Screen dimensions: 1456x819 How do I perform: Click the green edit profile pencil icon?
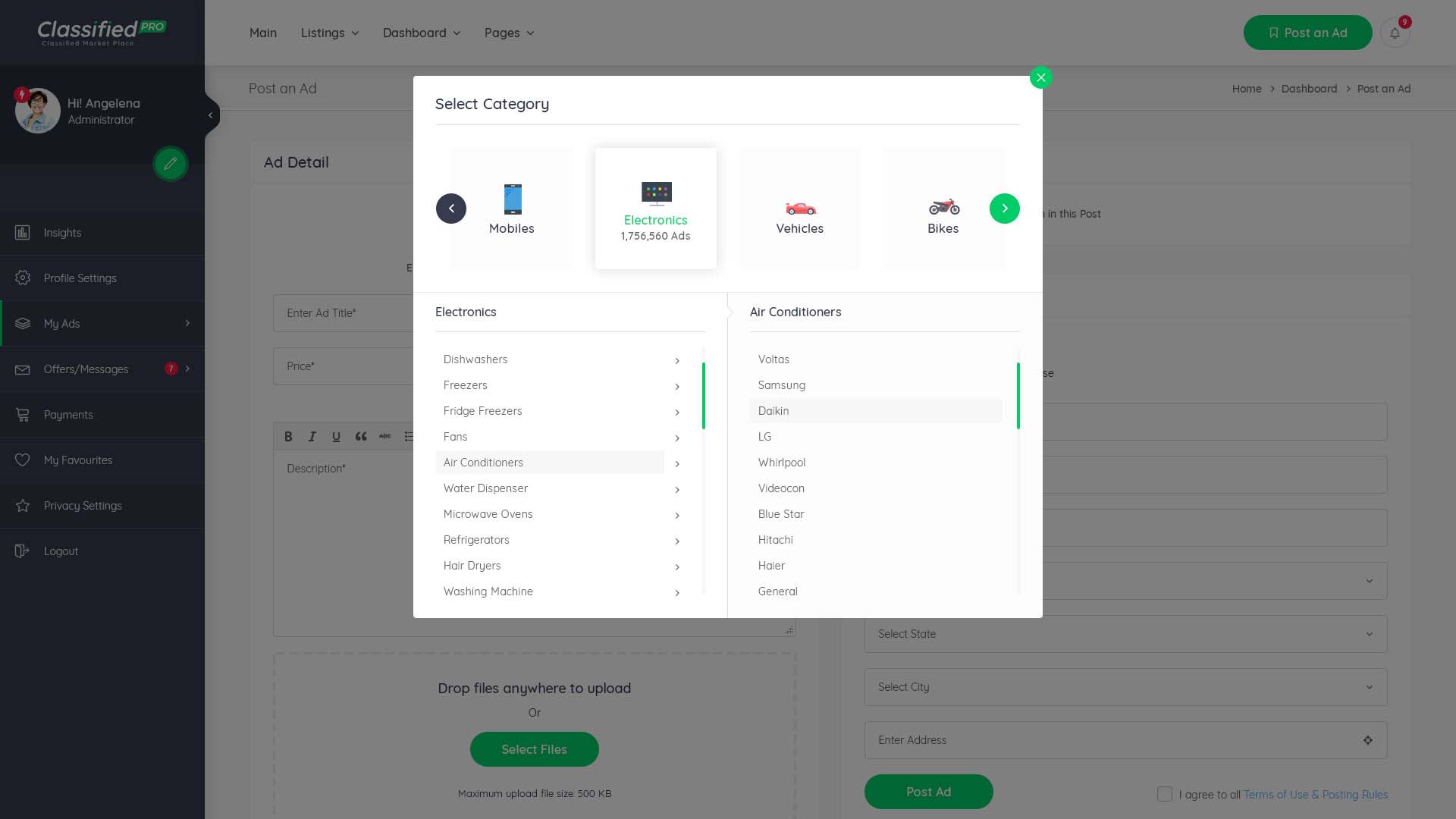click(171, 163)
